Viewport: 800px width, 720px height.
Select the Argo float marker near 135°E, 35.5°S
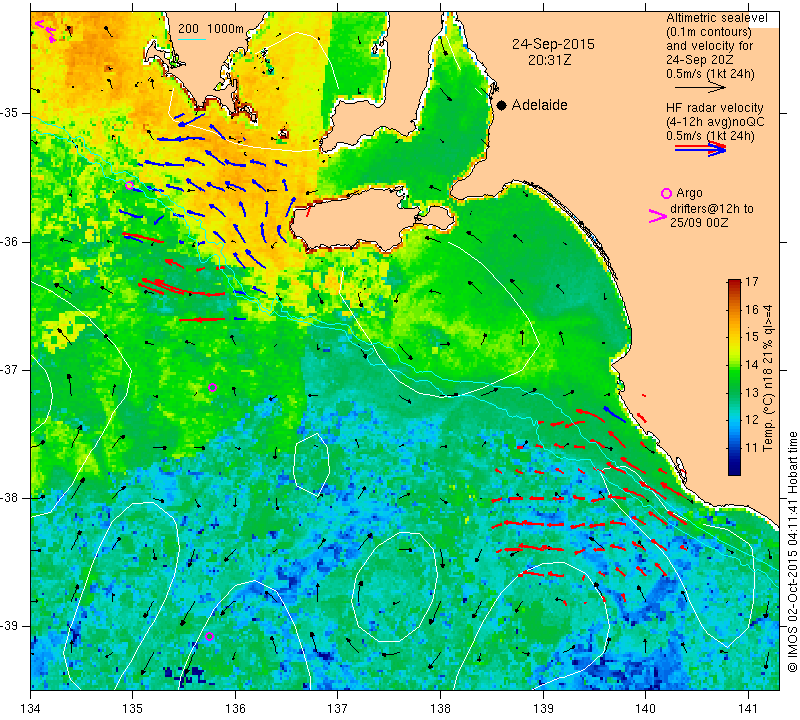130,185
